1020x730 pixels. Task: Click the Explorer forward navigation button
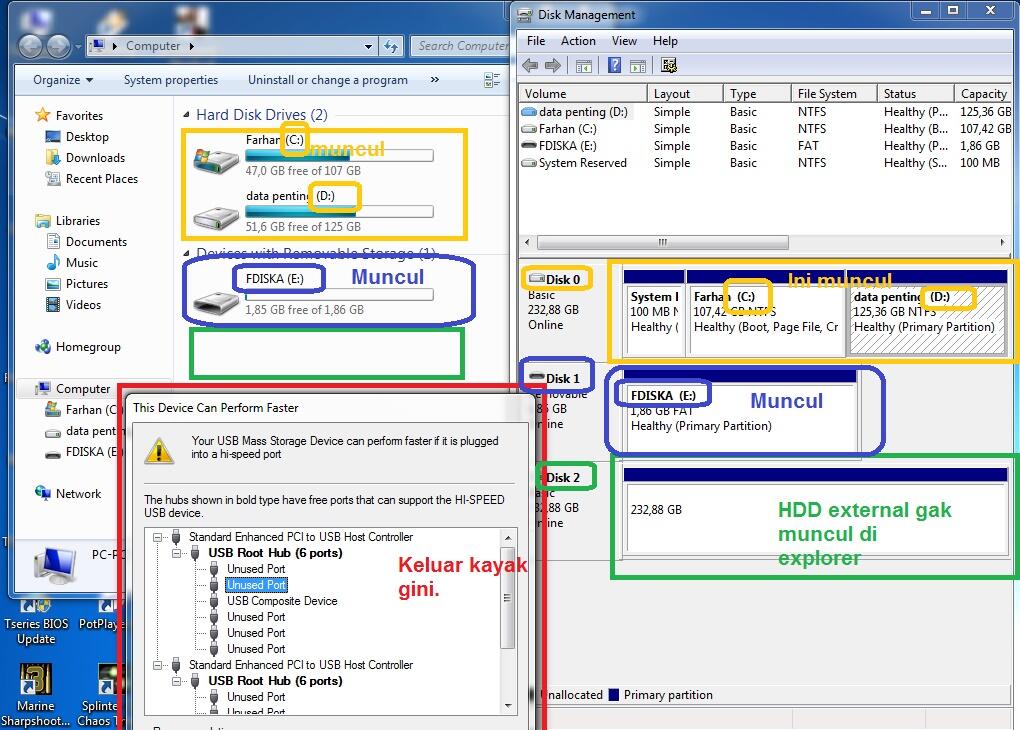click(59, 46)
